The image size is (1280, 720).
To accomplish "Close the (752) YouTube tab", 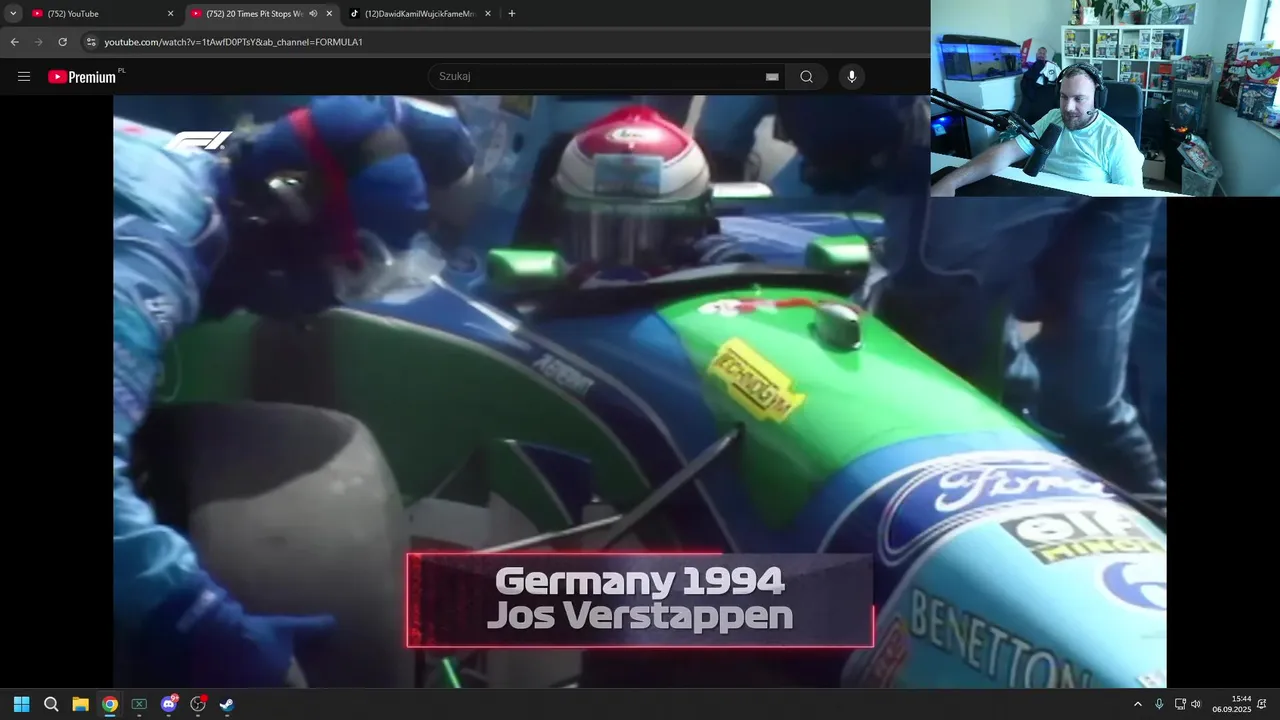I will pos(170,14).
